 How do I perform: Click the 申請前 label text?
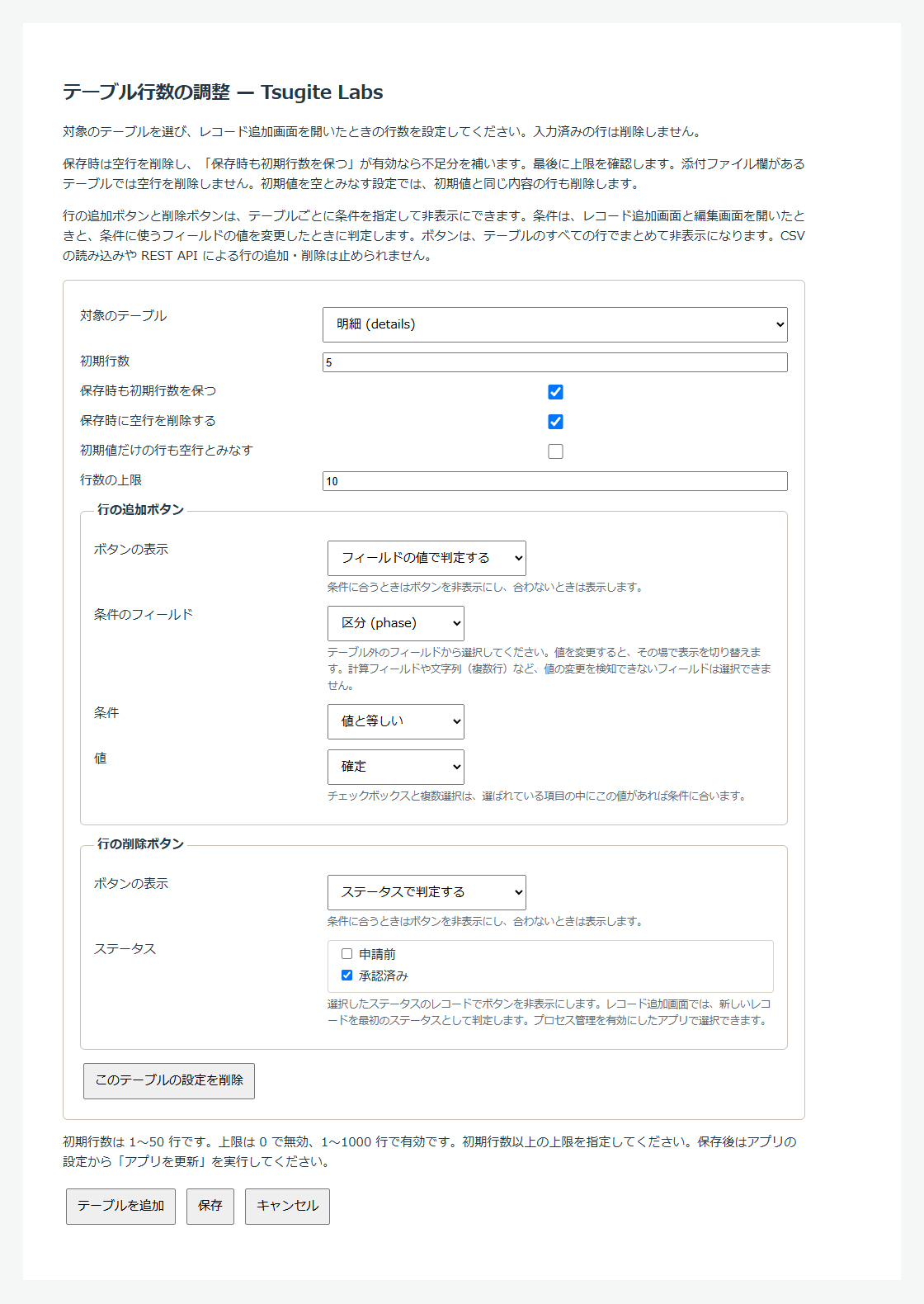pos(377,955)
